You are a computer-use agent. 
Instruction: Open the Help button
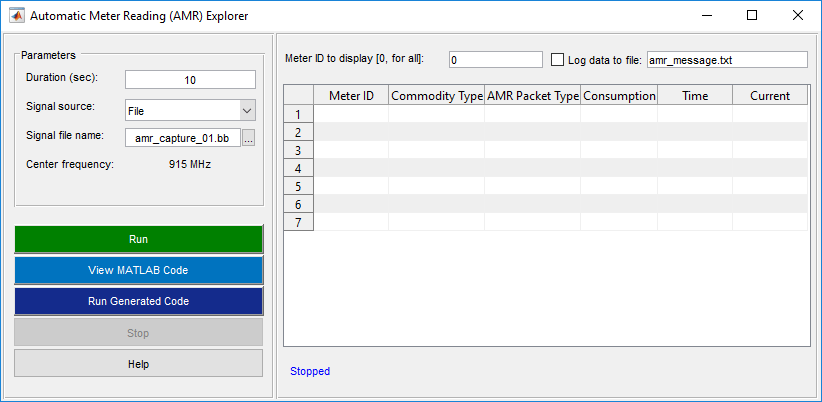(x=138, y=364)
